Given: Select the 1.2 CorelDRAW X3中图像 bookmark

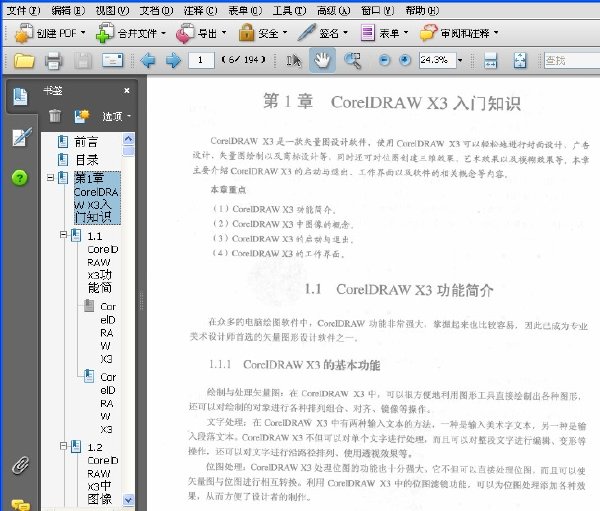Looking at the screenshot, I should tap(102, 473).
